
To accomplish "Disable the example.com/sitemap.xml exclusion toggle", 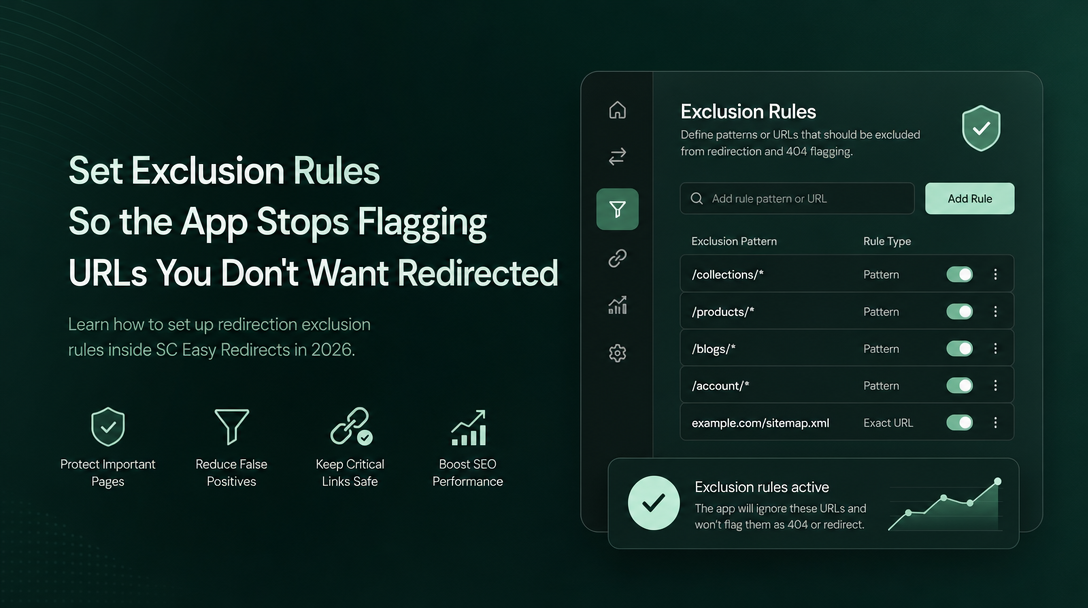I will (960, 423).
